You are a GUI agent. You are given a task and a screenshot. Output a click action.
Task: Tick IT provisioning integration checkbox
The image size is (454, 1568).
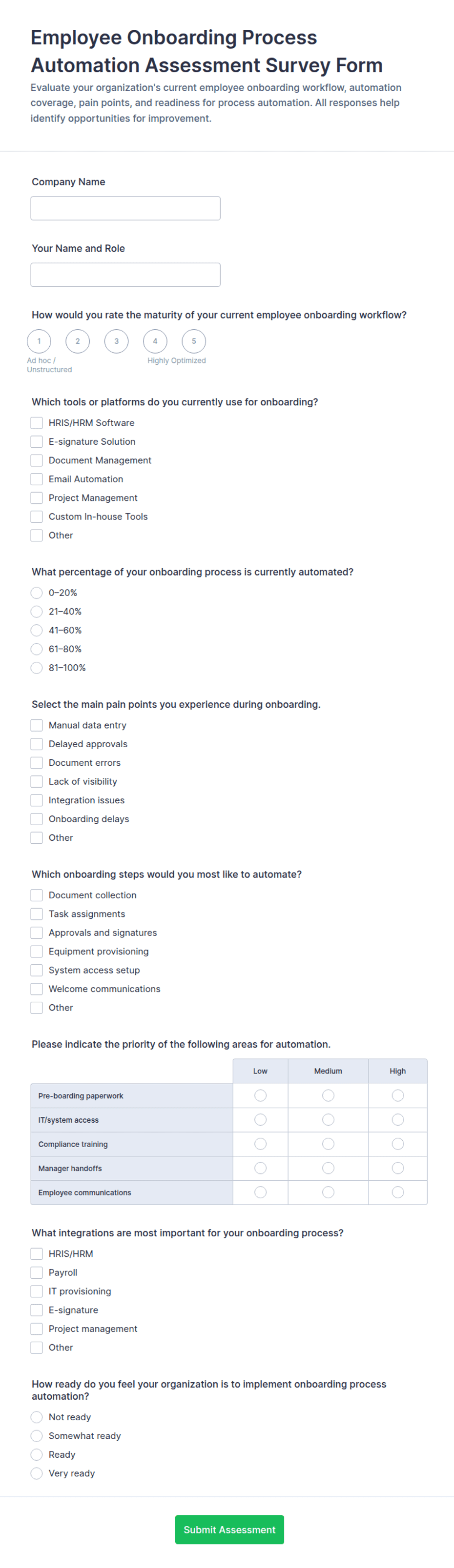pyautogui.click(x=37, y=1291)
